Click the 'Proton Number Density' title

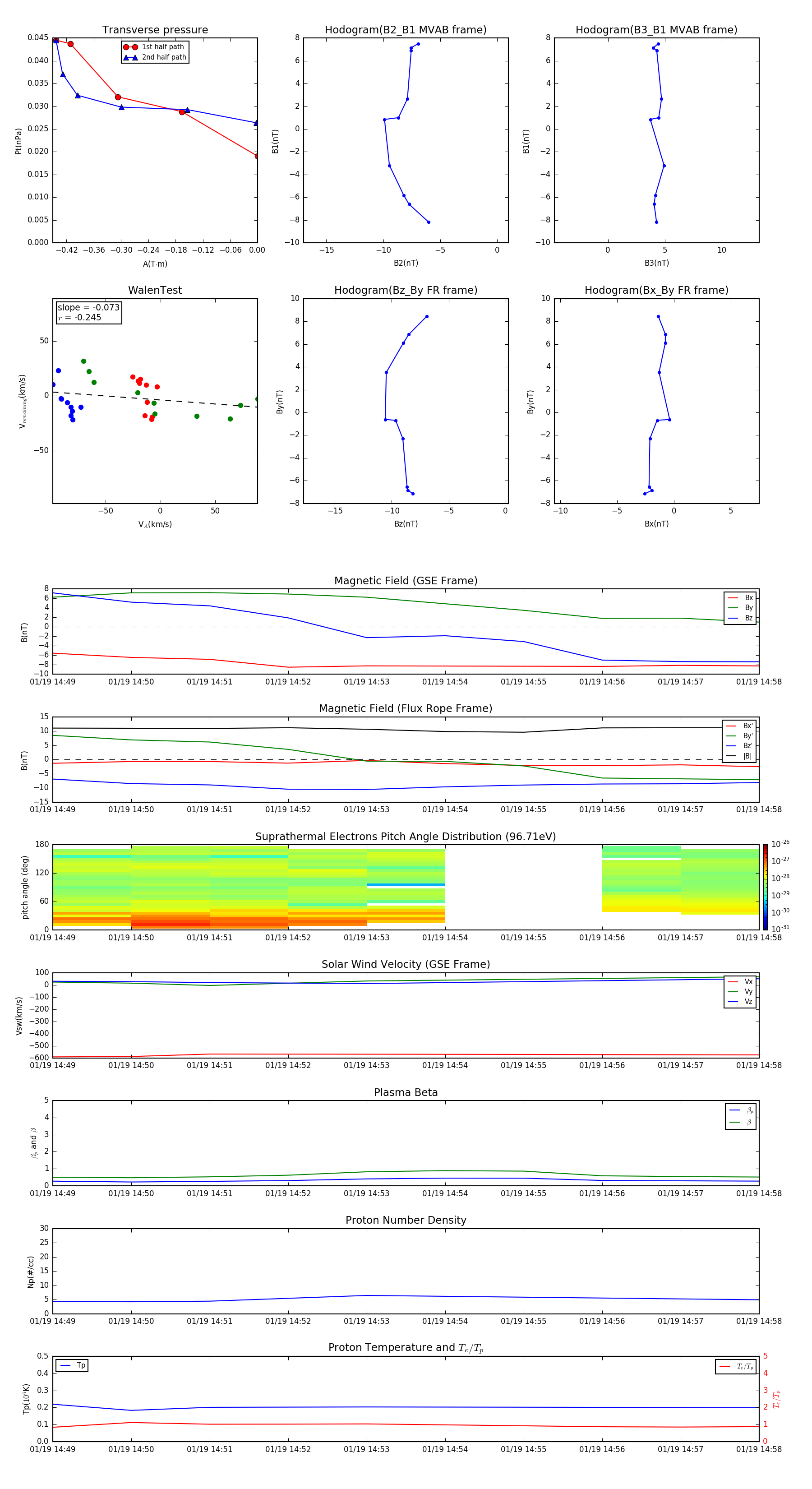click(x=406, y=1220)
